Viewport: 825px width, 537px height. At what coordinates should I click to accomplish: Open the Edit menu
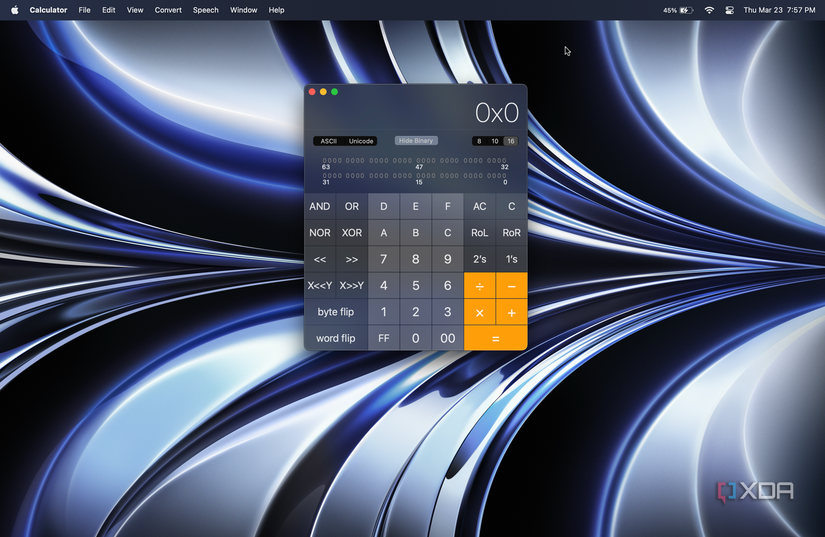tap(109, 10)
